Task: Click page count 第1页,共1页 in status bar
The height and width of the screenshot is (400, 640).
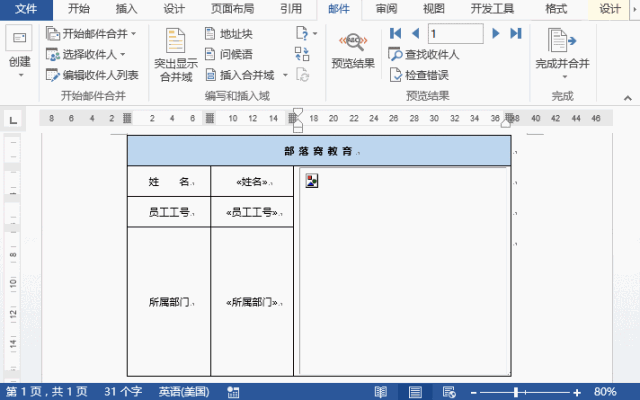Action: 47,392
